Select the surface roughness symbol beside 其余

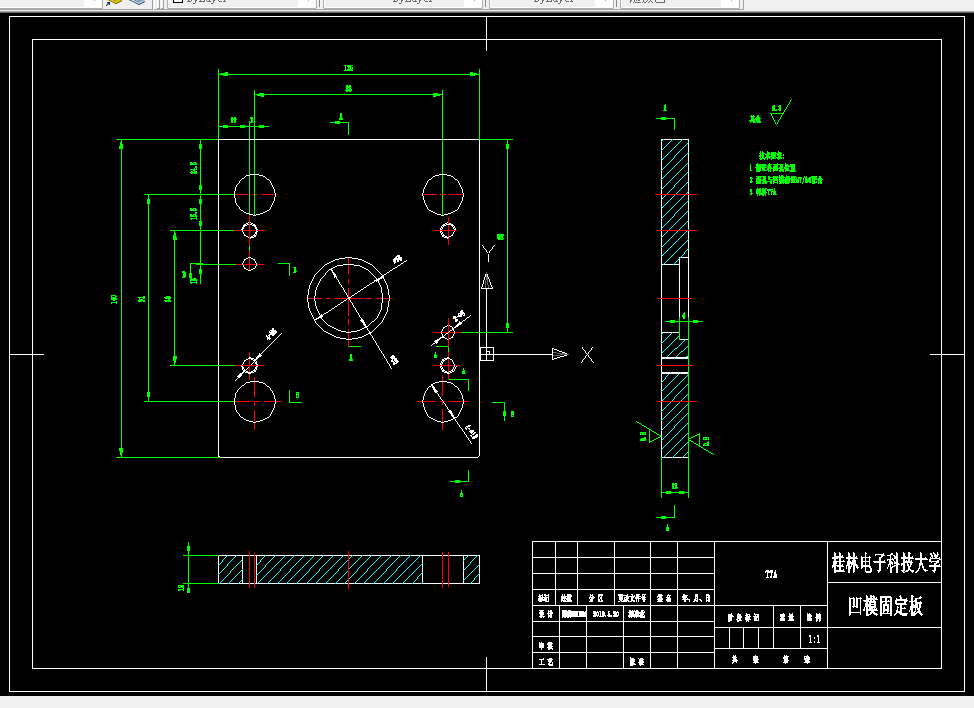[781, 112]
